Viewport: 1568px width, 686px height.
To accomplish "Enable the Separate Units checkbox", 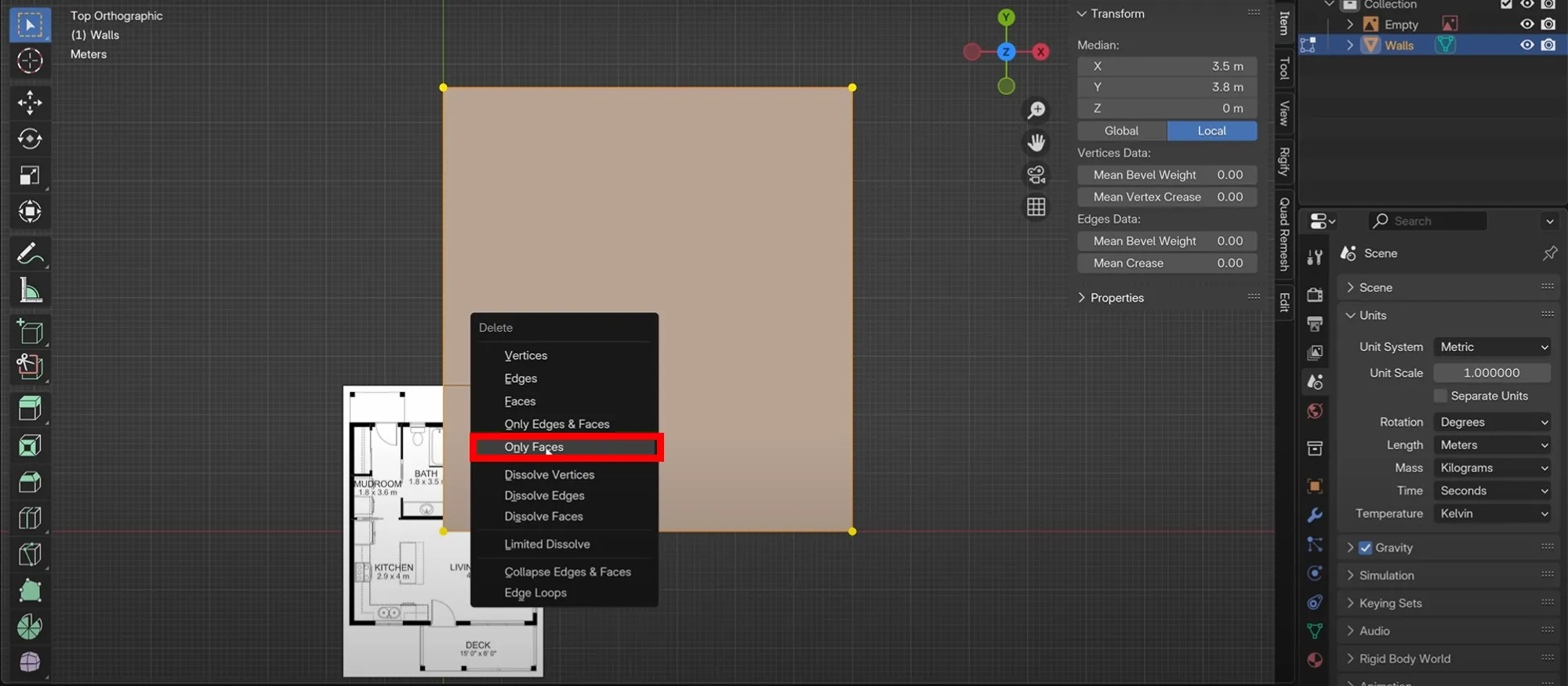I will point(1440,396).
